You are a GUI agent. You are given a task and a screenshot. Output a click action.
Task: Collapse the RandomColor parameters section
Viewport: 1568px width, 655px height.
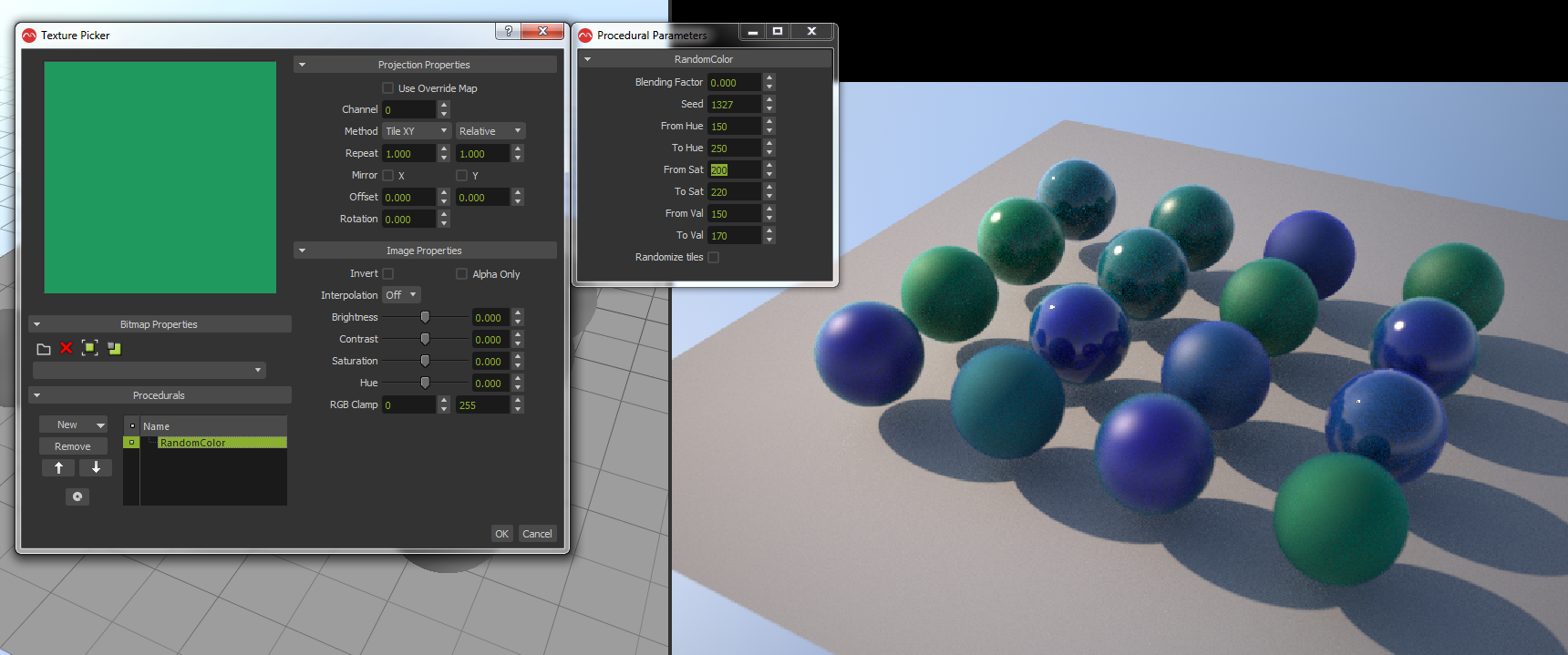coord(588,59)
